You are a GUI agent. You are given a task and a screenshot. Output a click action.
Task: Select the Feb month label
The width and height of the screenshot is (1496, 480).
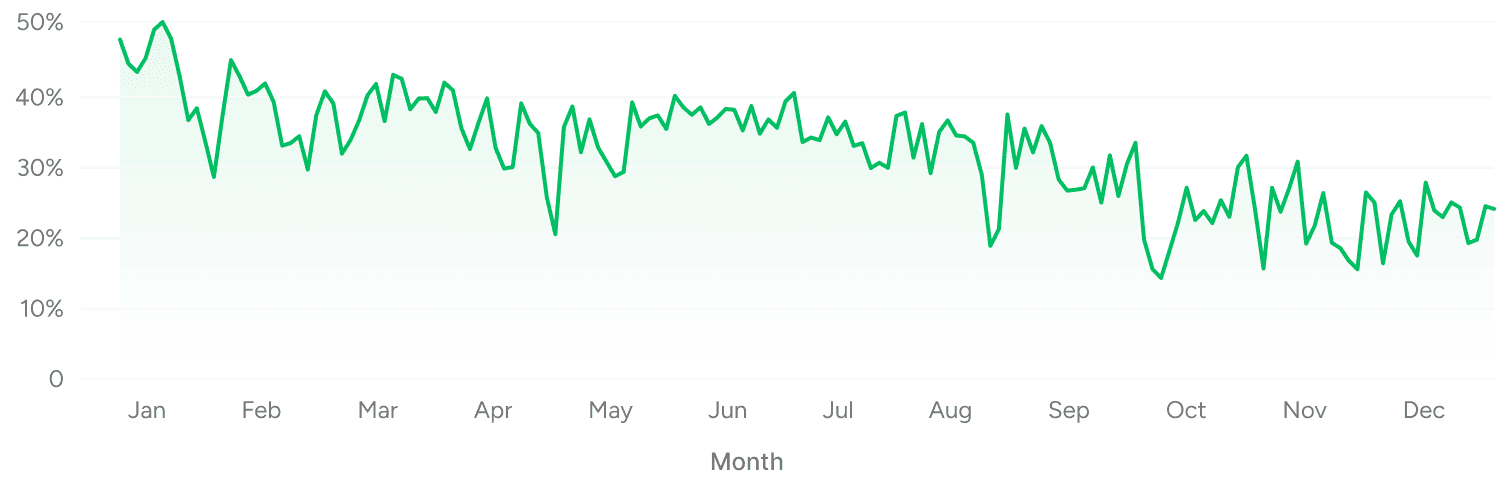coord(261,411)
